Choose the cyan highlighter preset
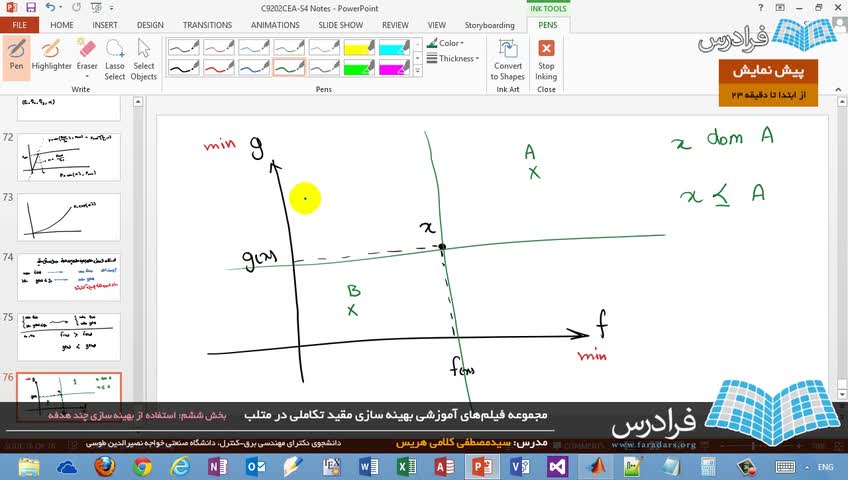 point(394,48)
